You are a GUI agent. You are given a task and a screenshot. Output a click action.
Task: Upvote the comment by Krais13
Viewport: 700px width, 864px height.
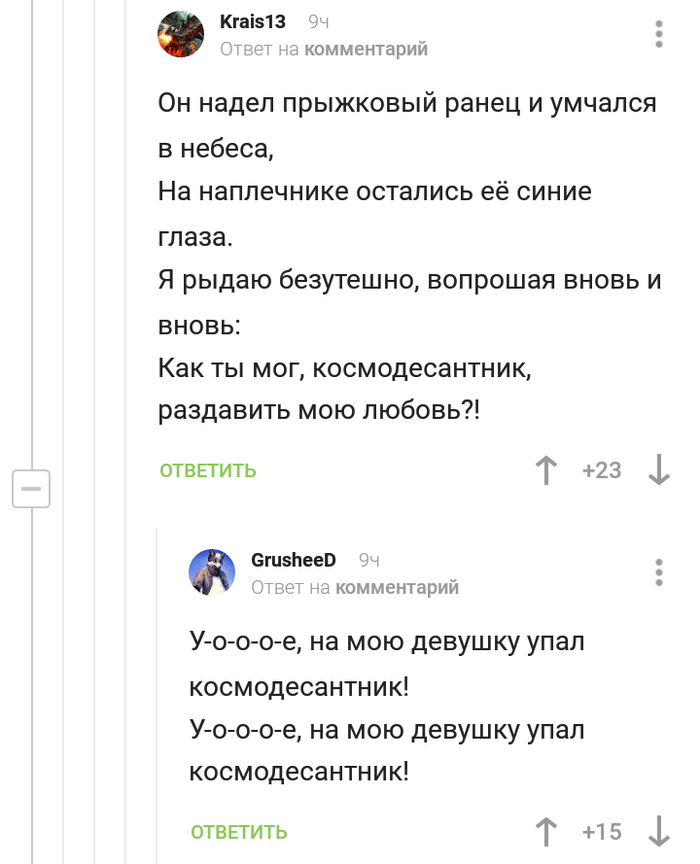pyautogui.click(x=546, y=470)
